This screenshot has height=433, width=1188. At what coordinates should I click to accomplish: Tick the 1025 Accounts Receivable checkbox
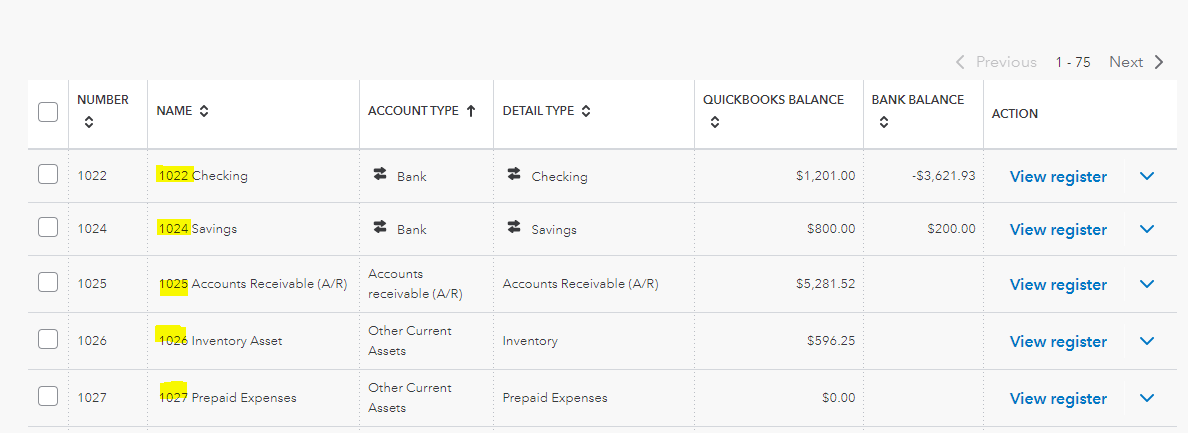point(48,283)
